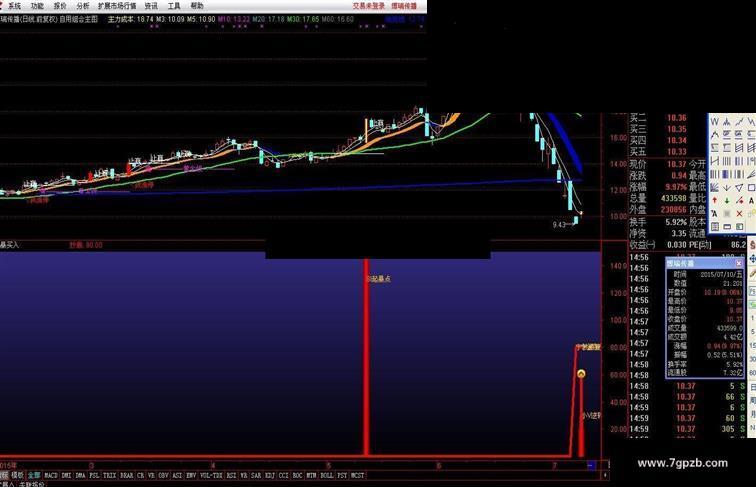
Task: Click the 买二 price 10.36
Action: [676, 118]
